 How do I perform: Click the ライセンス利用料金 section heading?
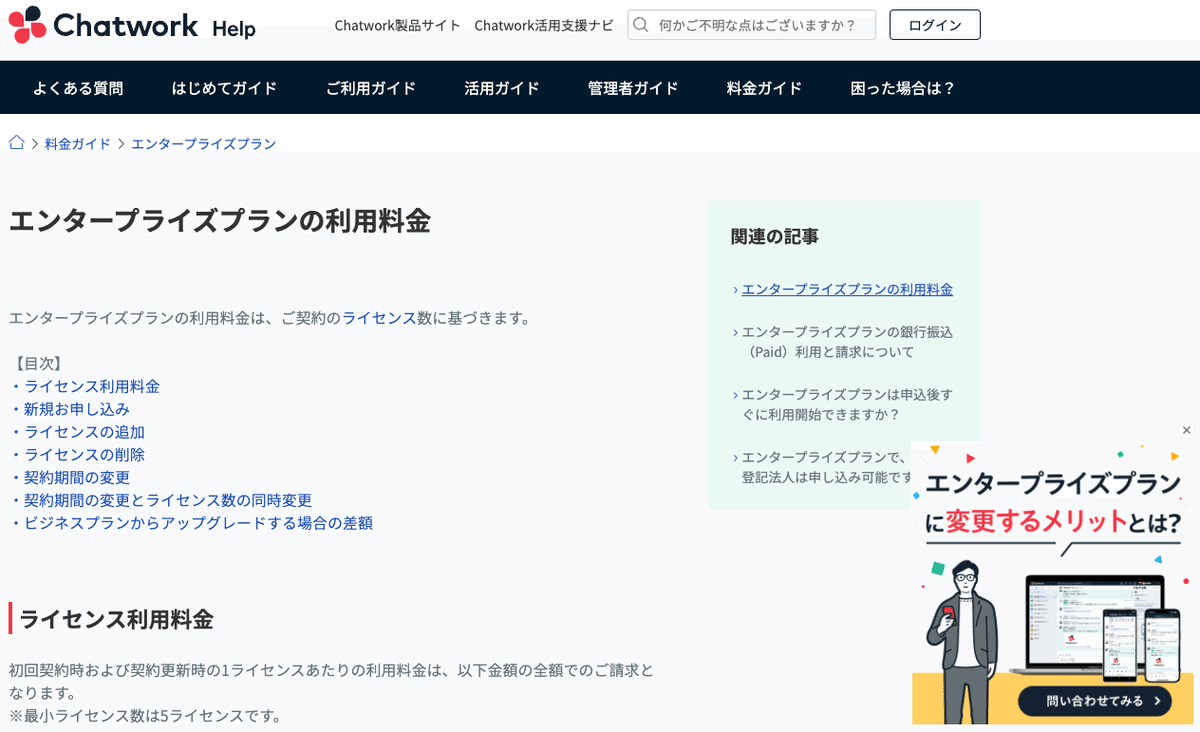[116, 619]
